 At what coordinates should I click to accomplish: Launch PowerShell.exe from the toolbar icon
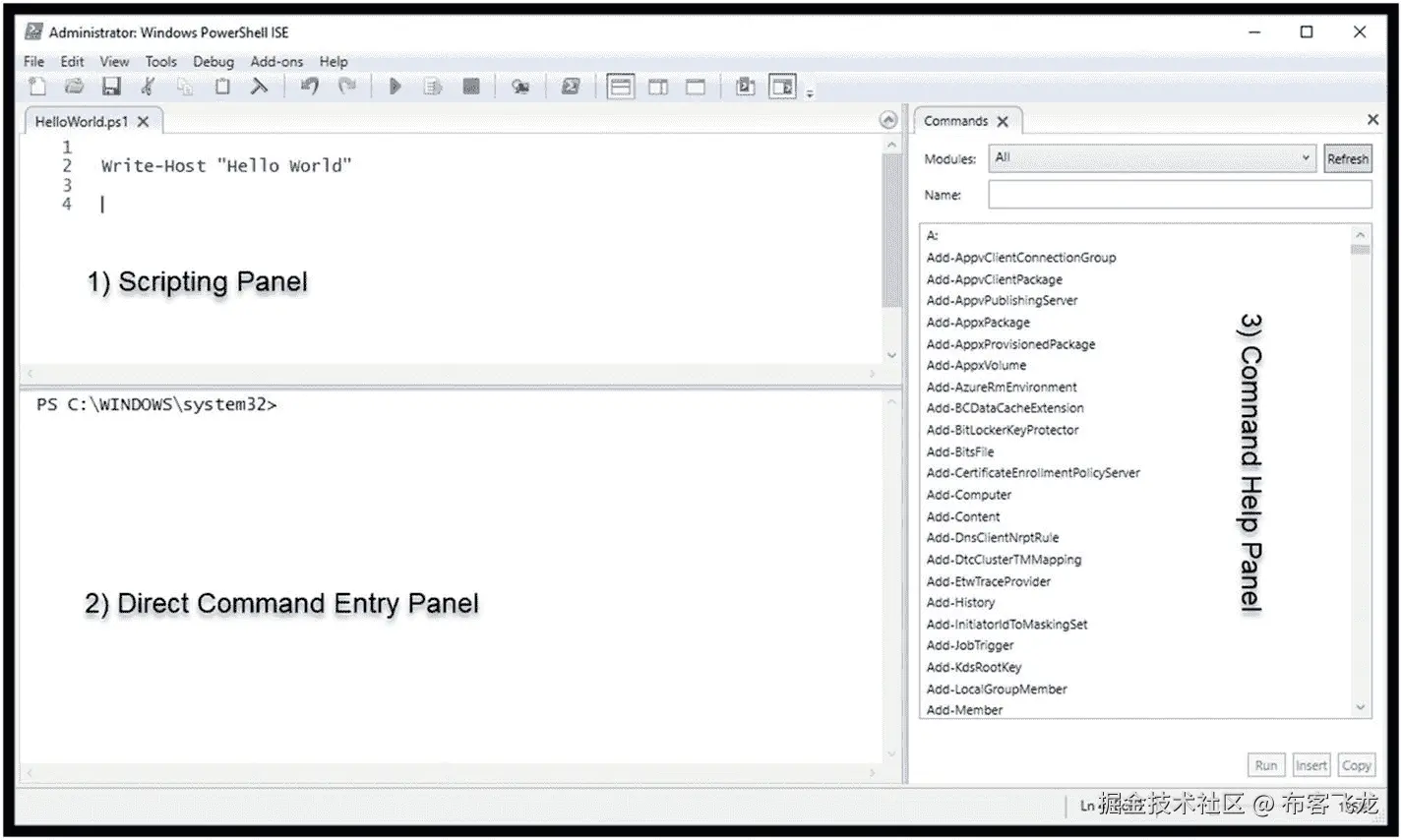coord(571,87)
